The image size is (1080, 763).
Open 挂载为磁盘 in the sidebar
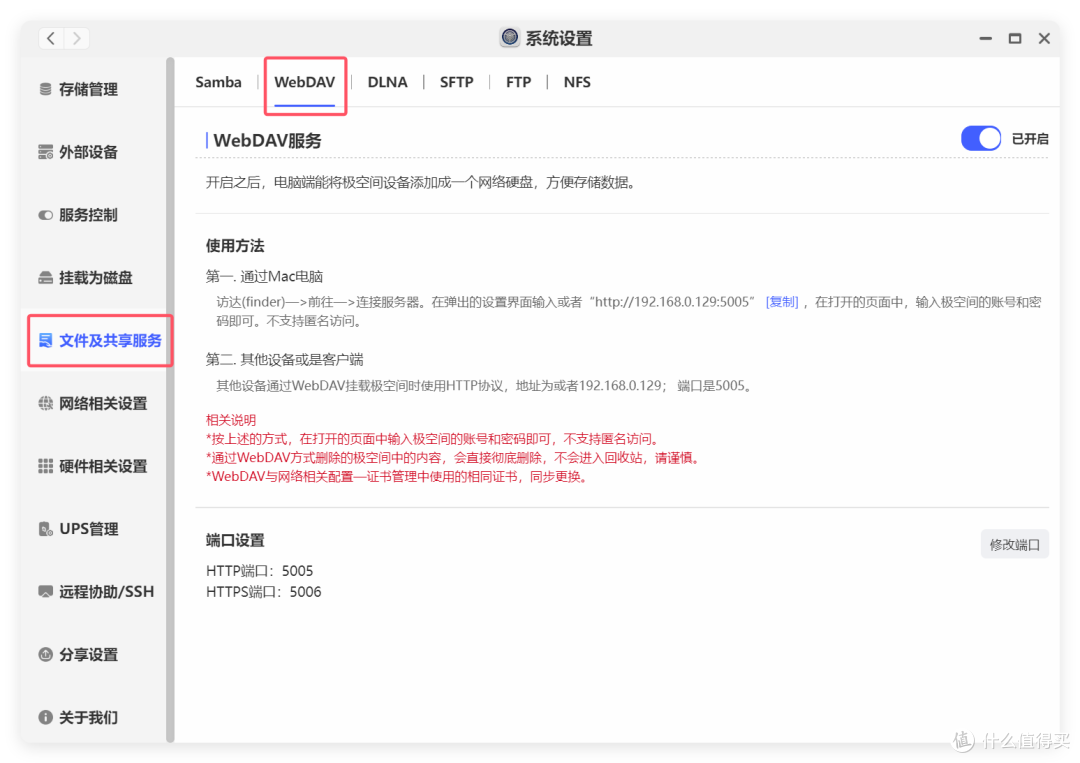98,278
